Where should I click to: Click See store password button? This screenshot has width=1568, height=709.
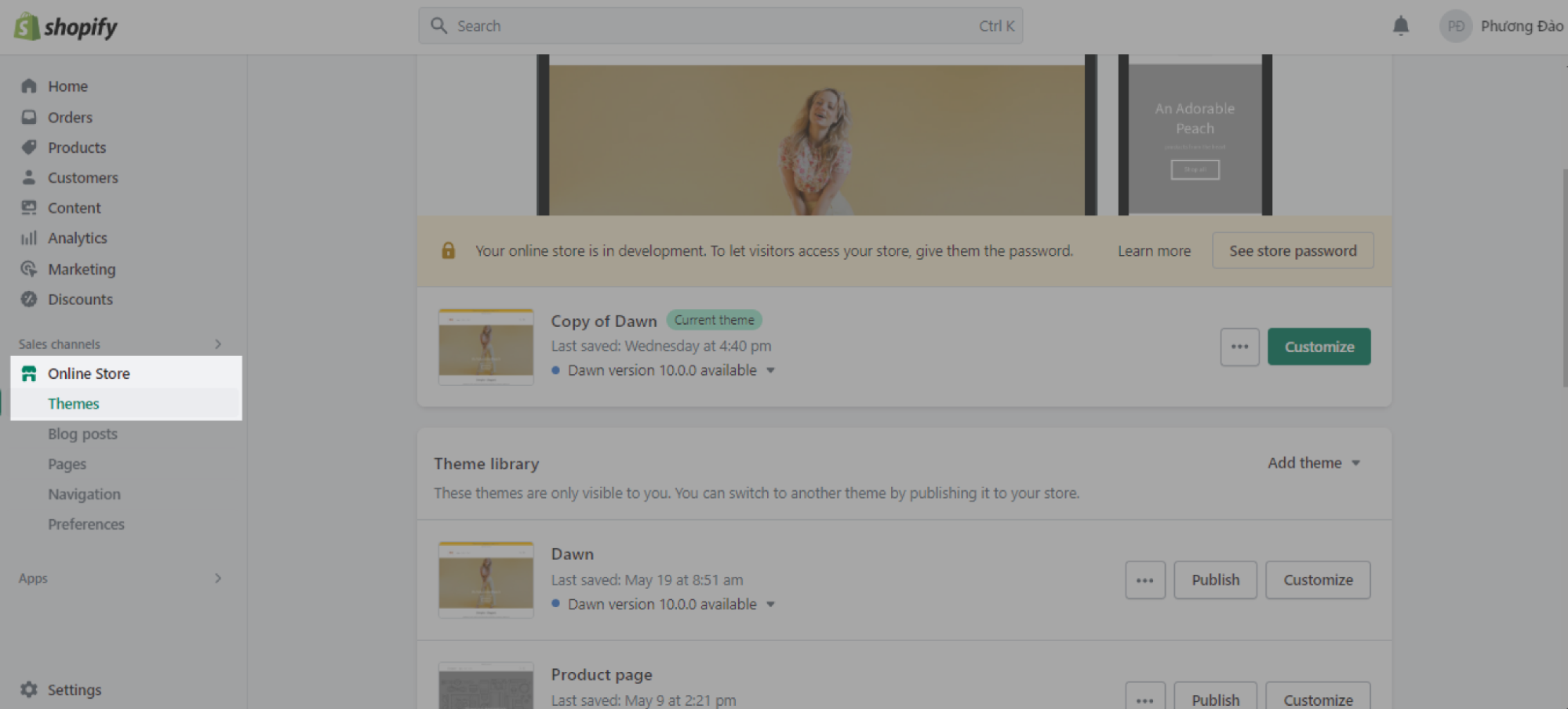point(1293,250)
